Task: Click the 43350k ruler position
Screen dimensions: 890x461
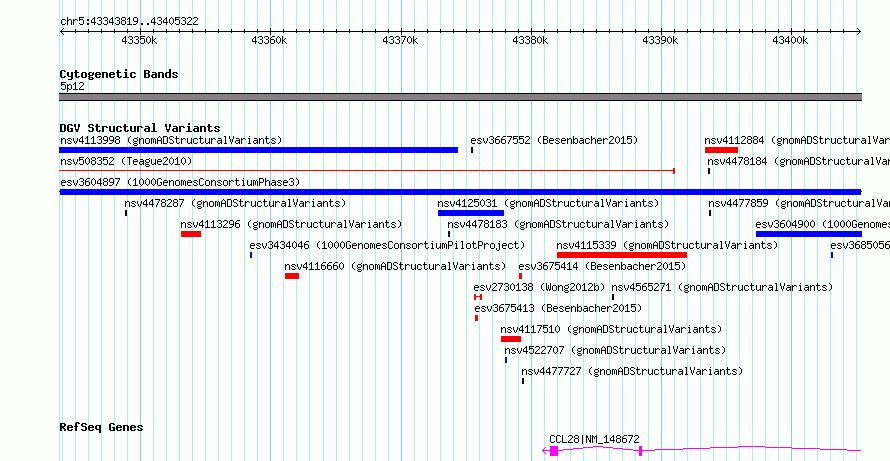Action: pyautogui.click(x=139, y=41)
